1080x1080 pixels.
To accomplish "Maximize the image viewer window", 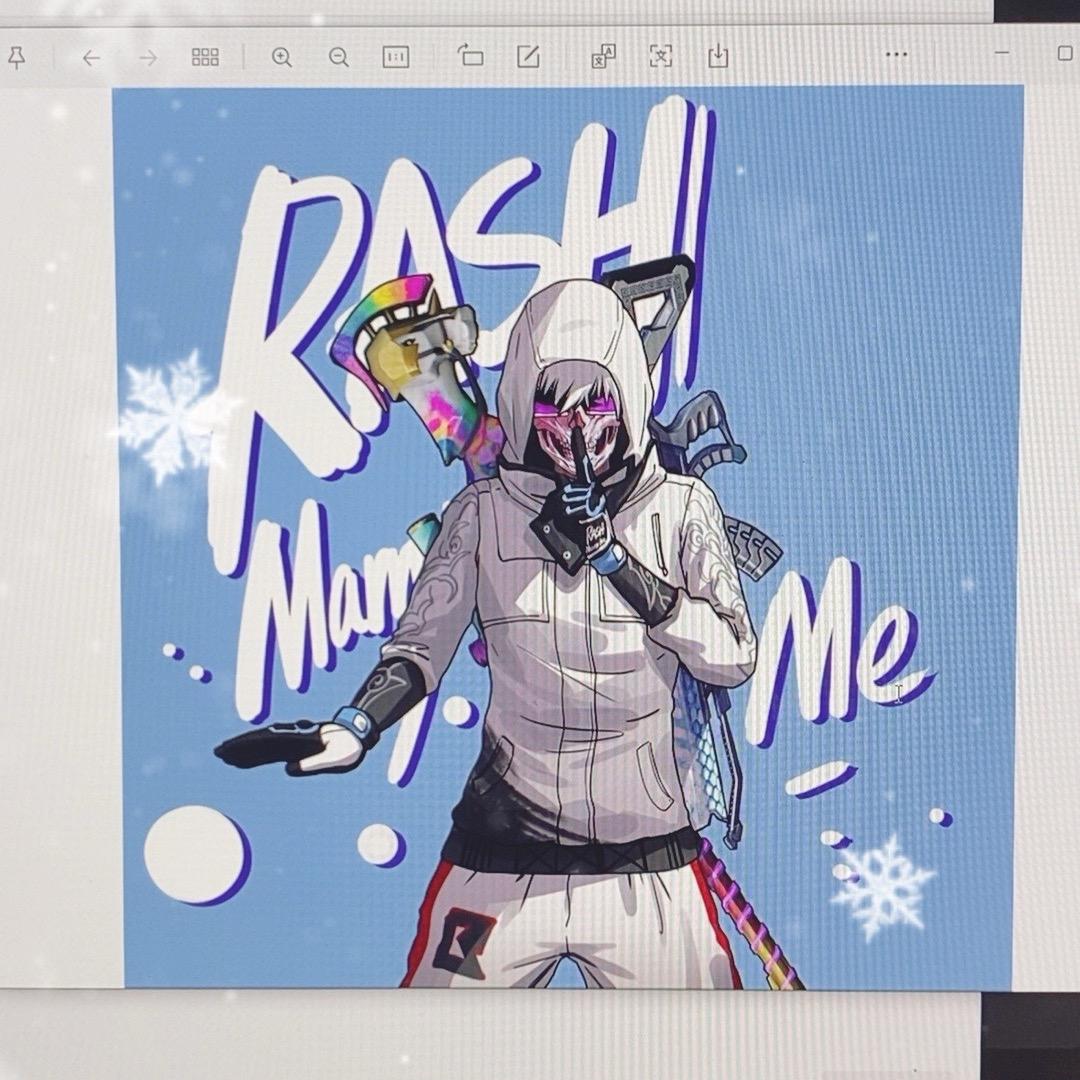I will [1065, 53].
